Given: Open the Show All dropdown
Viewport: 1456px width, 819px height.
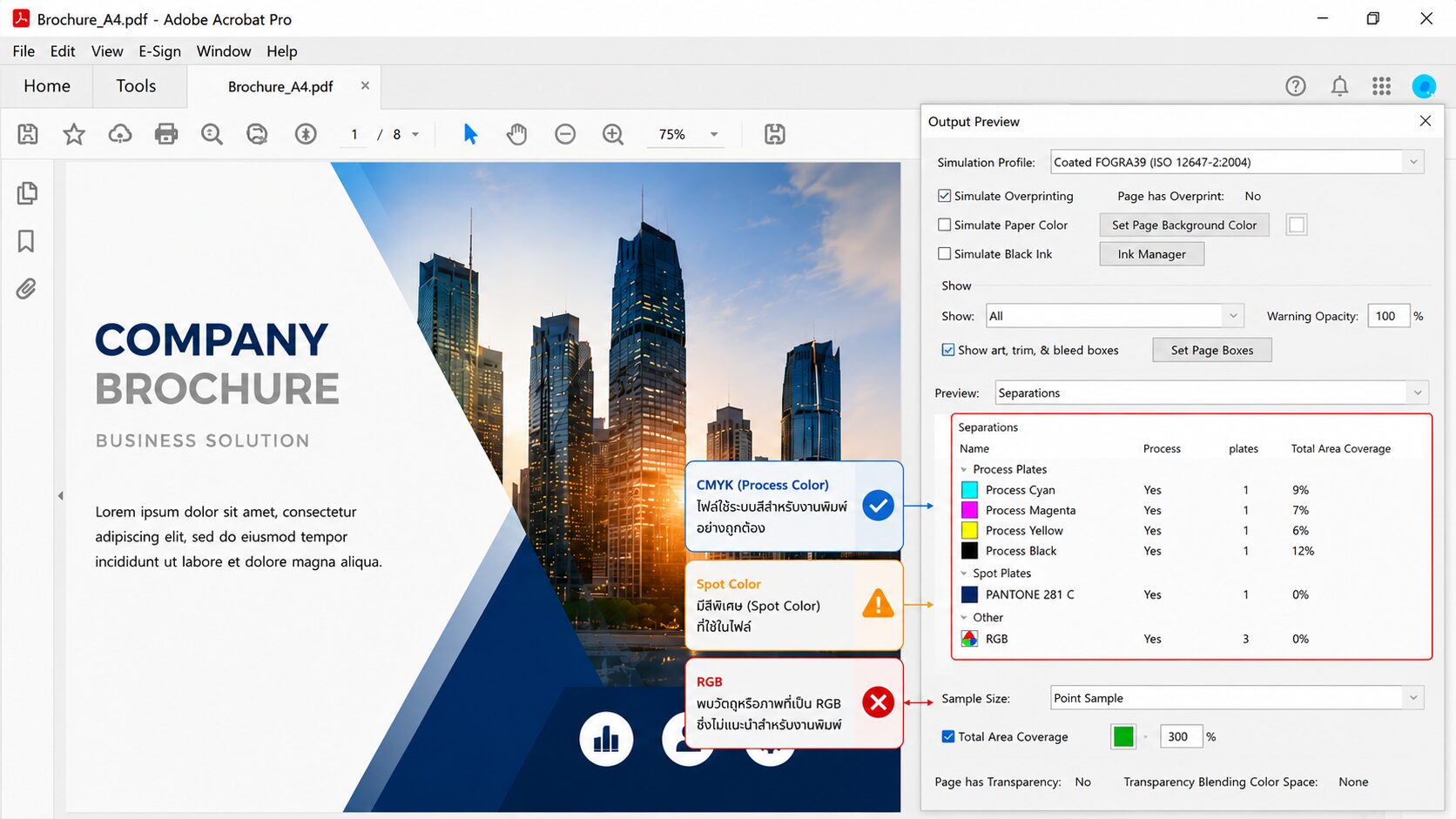Looking at the screenshot, I should pyautogui.click(x=1115, y=316).
